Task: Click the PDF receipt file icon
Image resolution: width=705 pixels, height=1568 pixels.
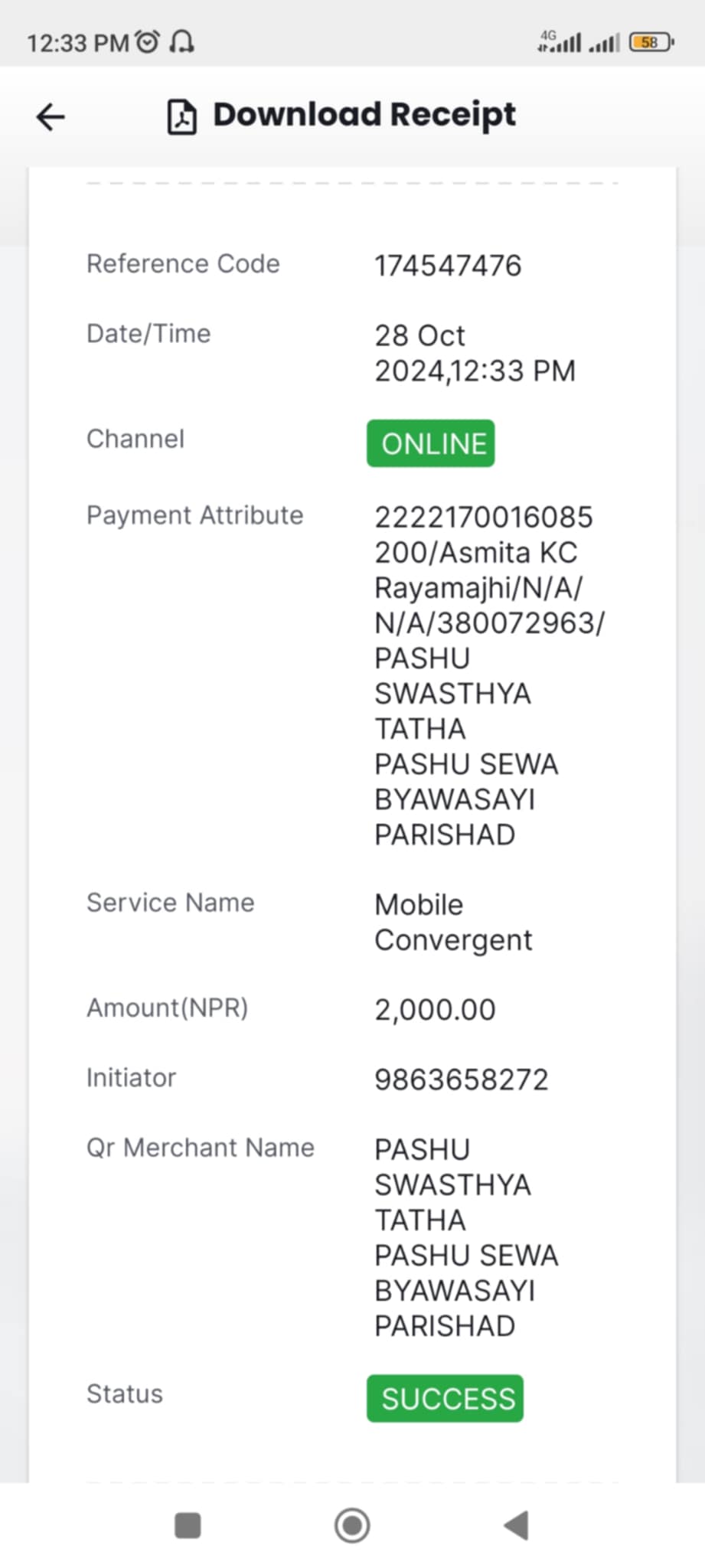Action: tap(181, 117)
